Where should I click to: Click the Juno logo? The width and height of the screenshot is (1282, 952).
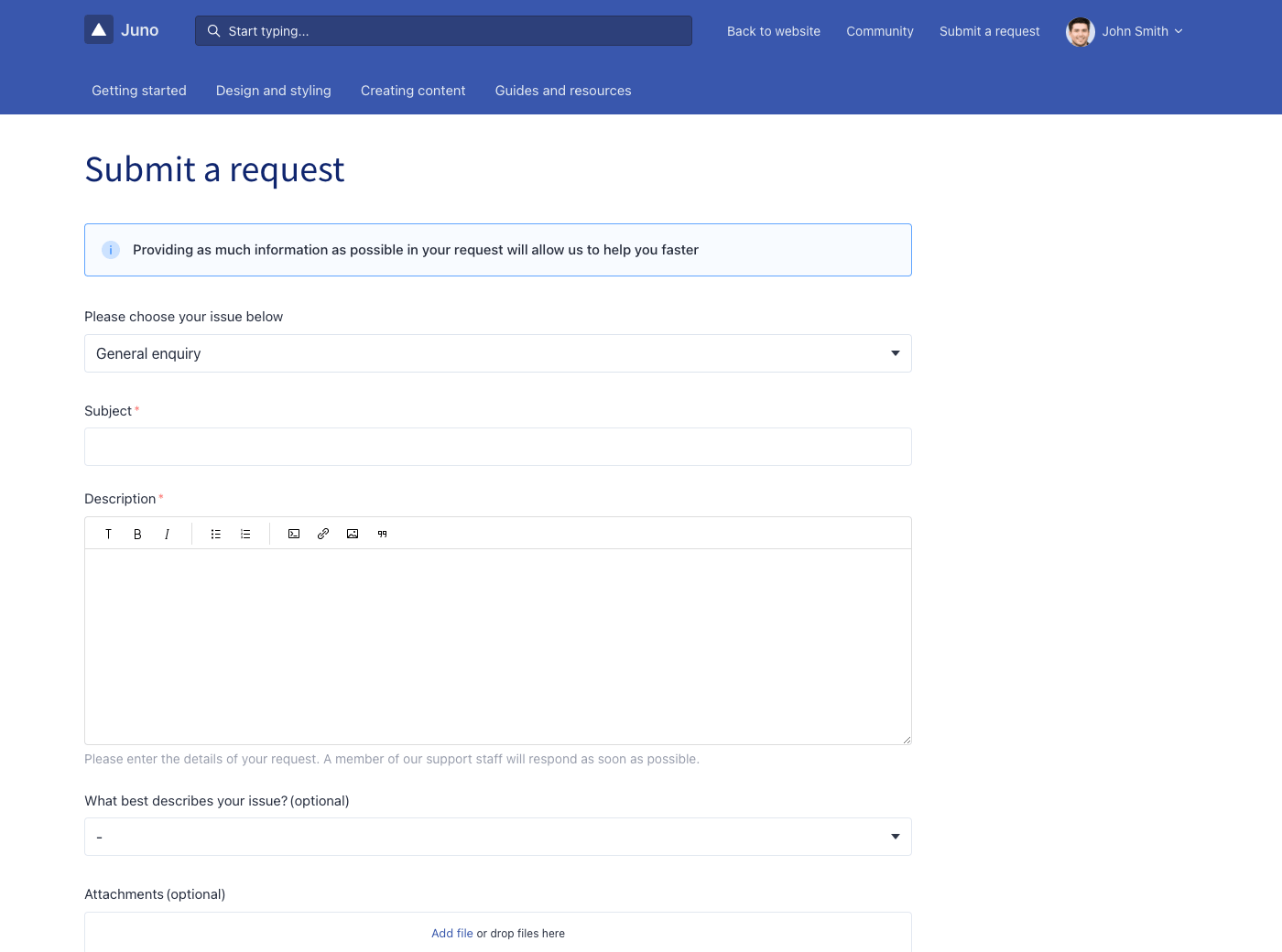pyautogui.click(x=122, y=30)
